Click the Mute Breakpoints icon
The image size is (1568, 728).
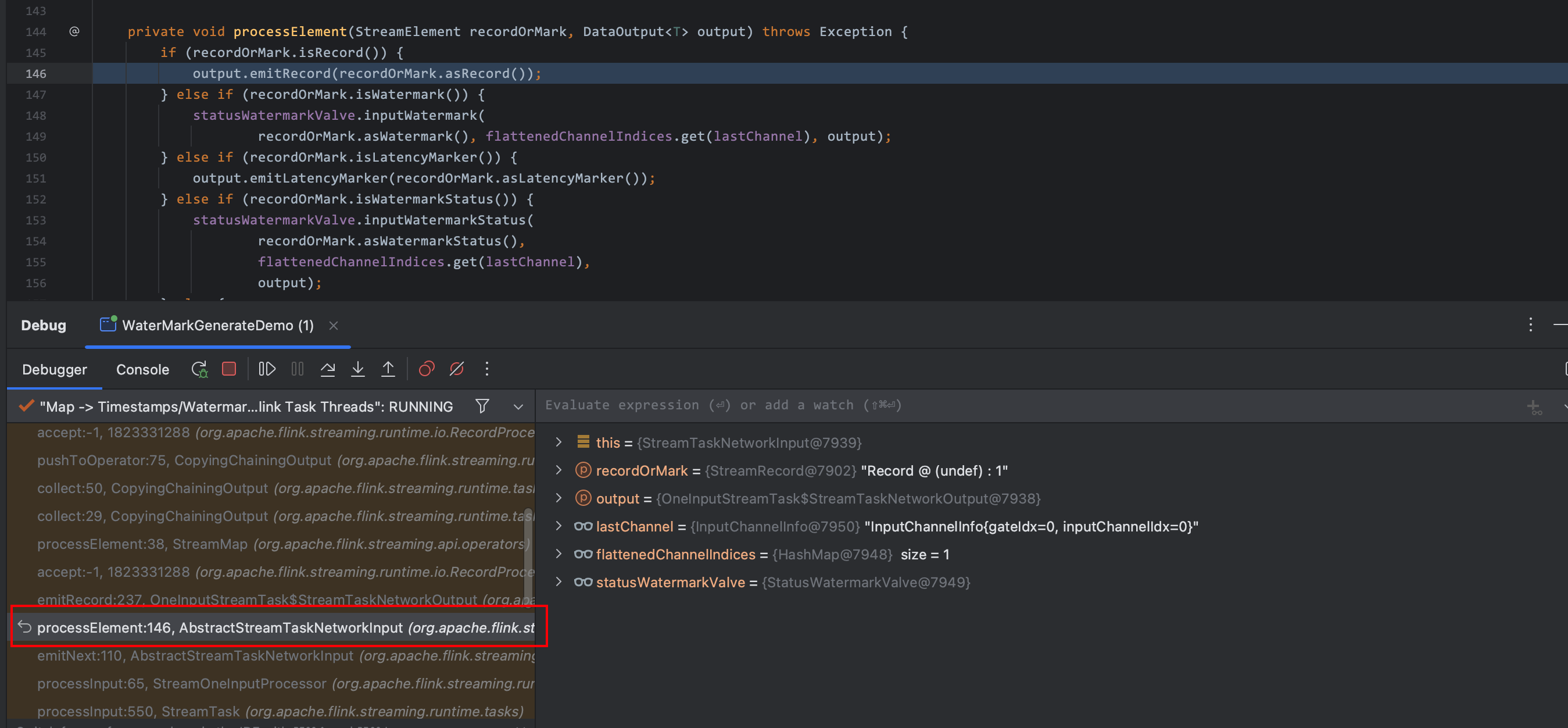[456, 369]
